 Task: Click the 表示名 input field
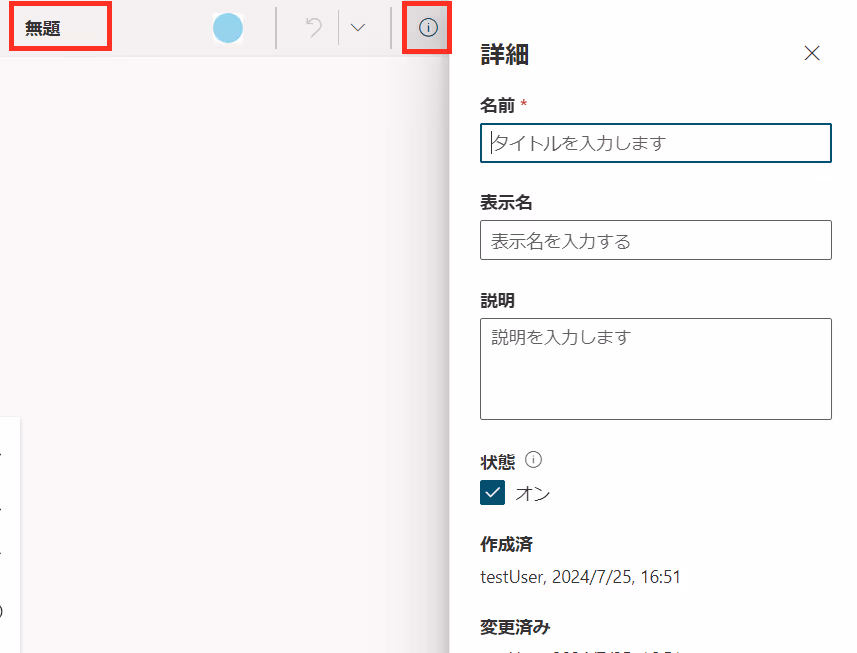(x=656, y=240)
